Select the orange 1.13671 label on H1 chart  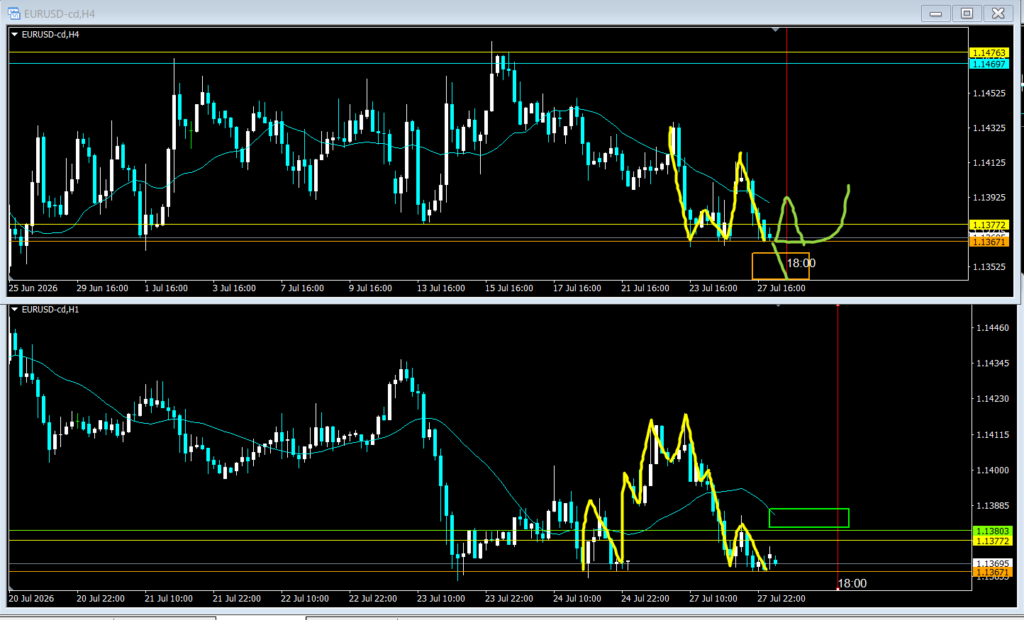(x=992, y=572)
